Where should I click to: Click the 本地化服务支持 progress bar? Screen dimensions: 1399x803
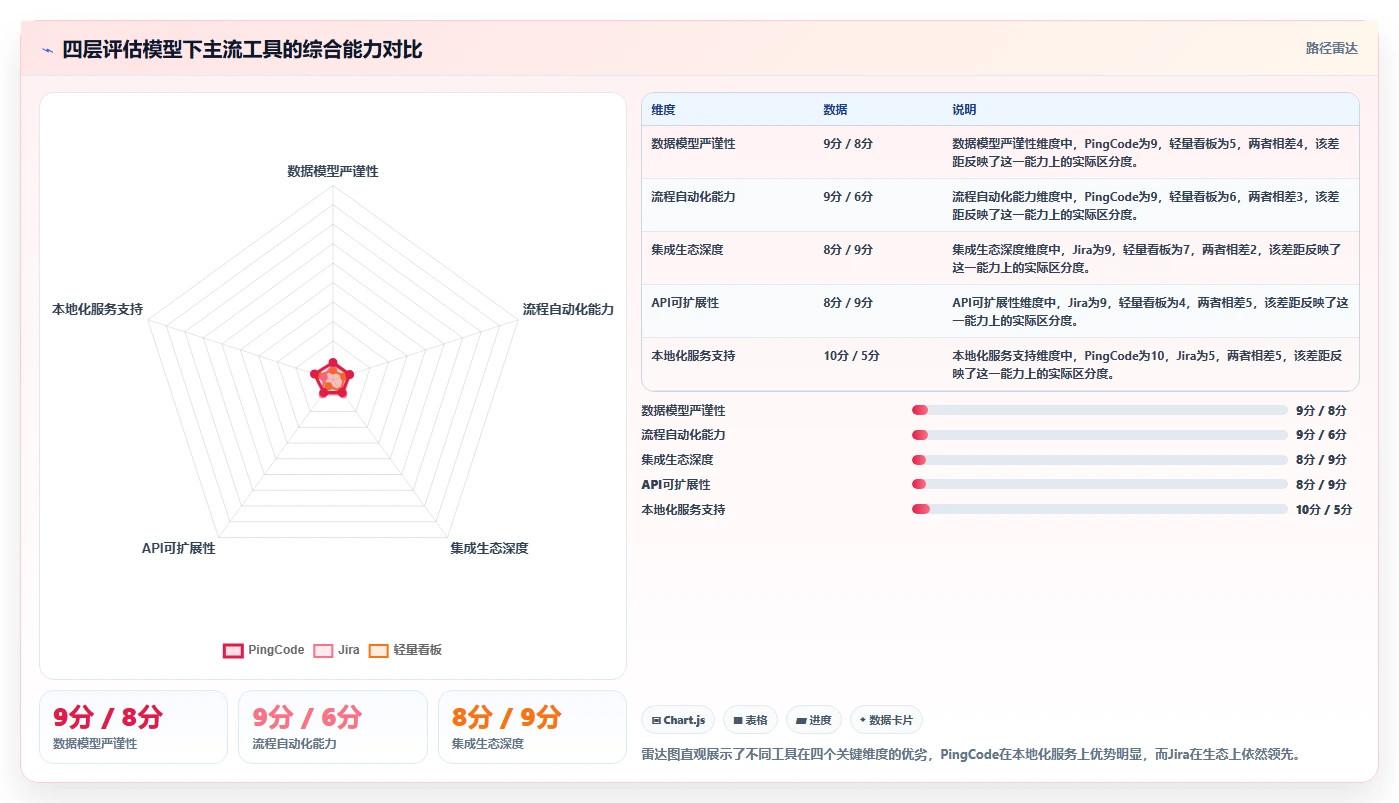[x=1100, y=509]
